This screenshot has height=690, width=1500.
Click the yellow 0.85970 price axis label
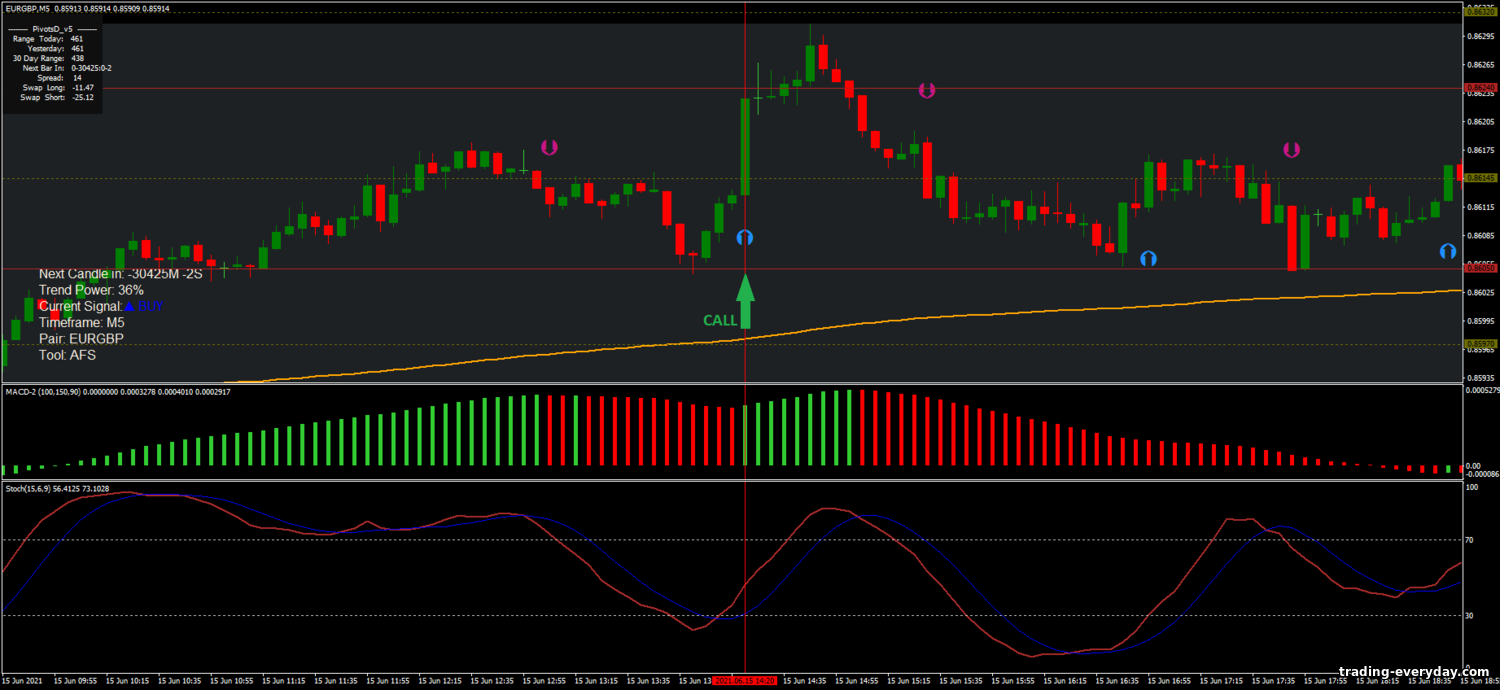point(1480,344)
